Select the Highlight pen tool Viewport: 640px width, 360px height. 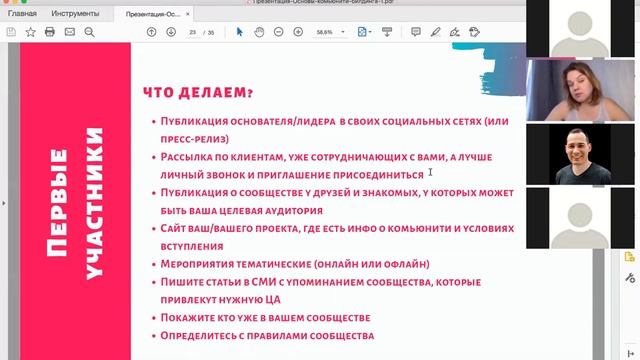436,32
